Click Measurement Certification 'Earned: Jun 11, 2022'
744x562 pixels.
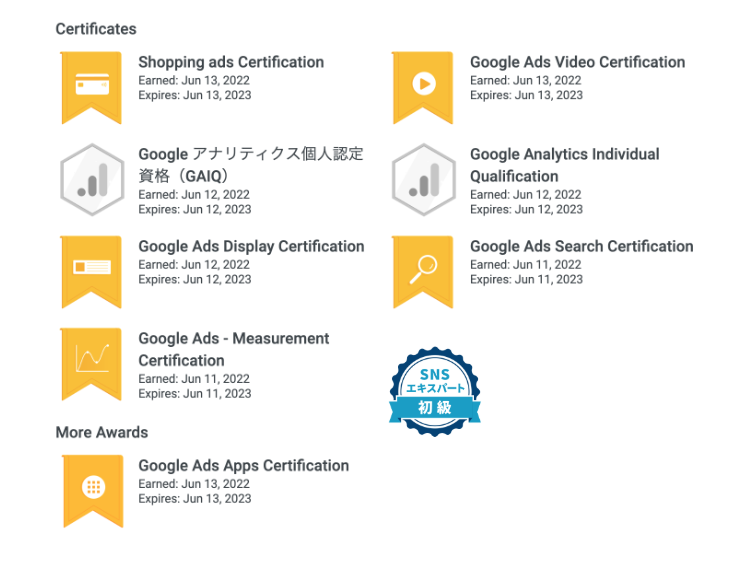(194, 379)
